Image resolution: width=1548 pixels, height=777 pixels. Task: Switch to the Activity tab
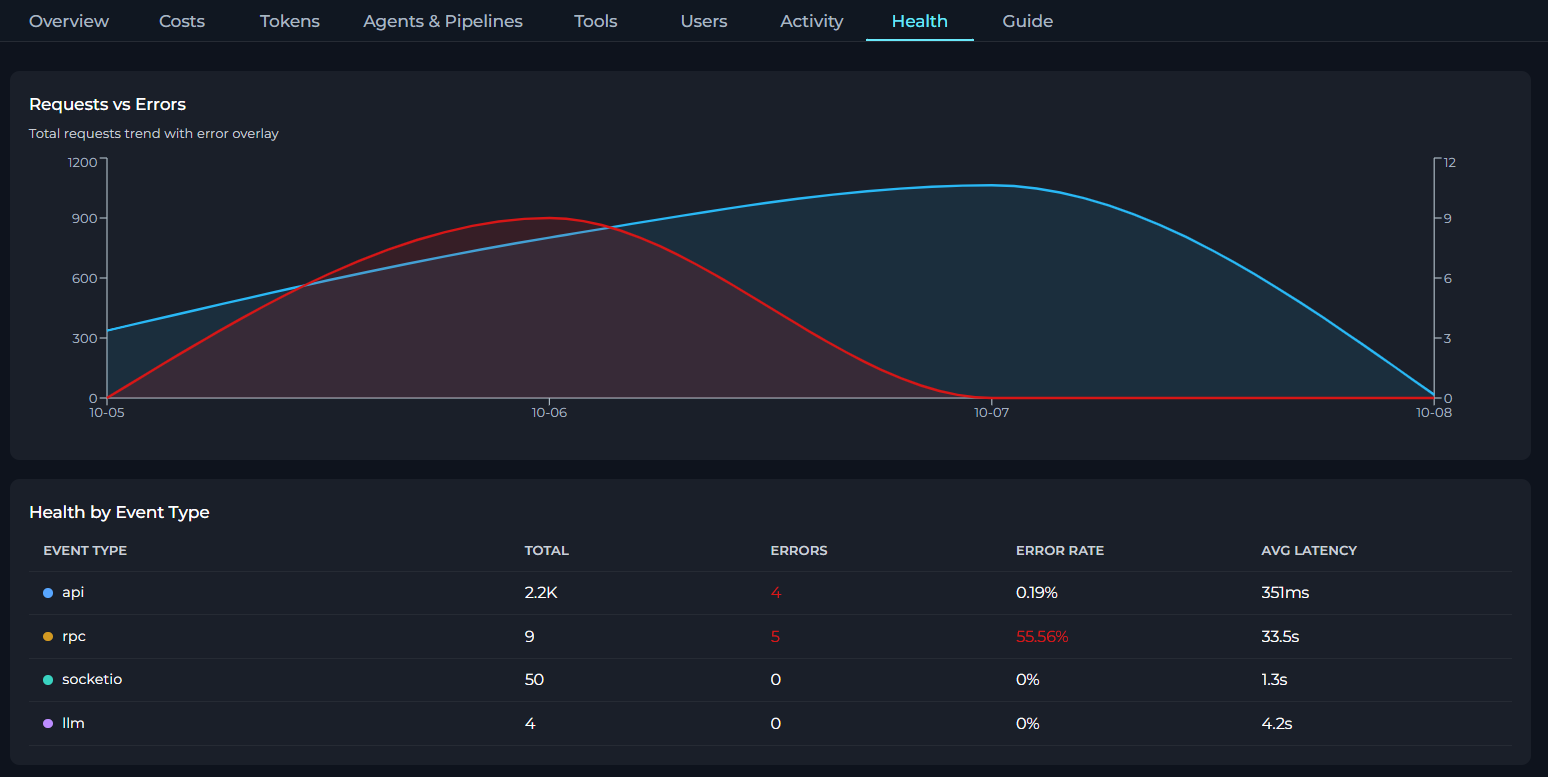(812, 21)
